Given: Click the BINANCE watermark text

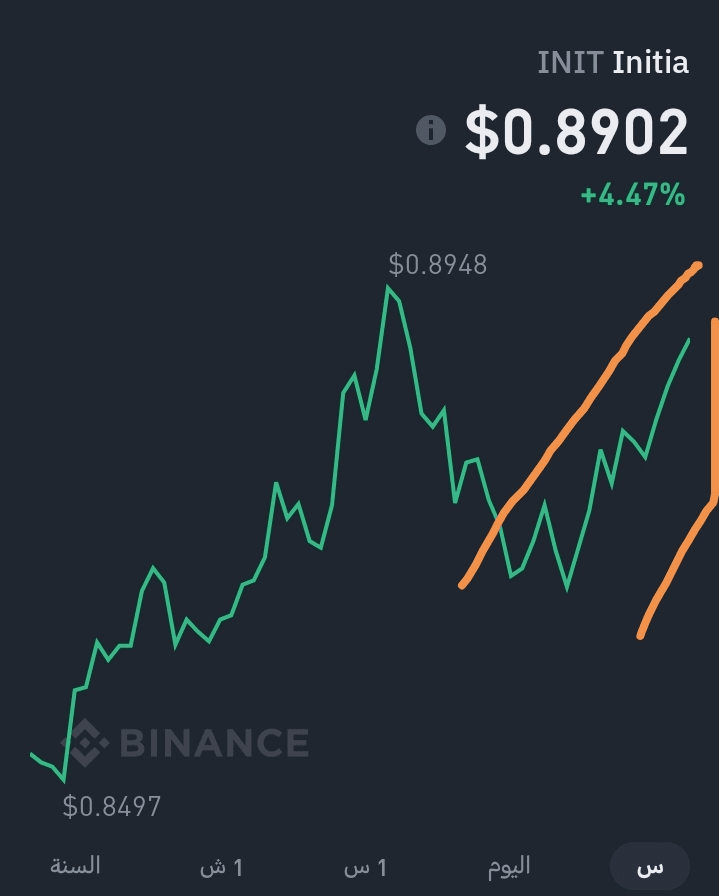Looking at the screenshot, I should tap(214, 742).
